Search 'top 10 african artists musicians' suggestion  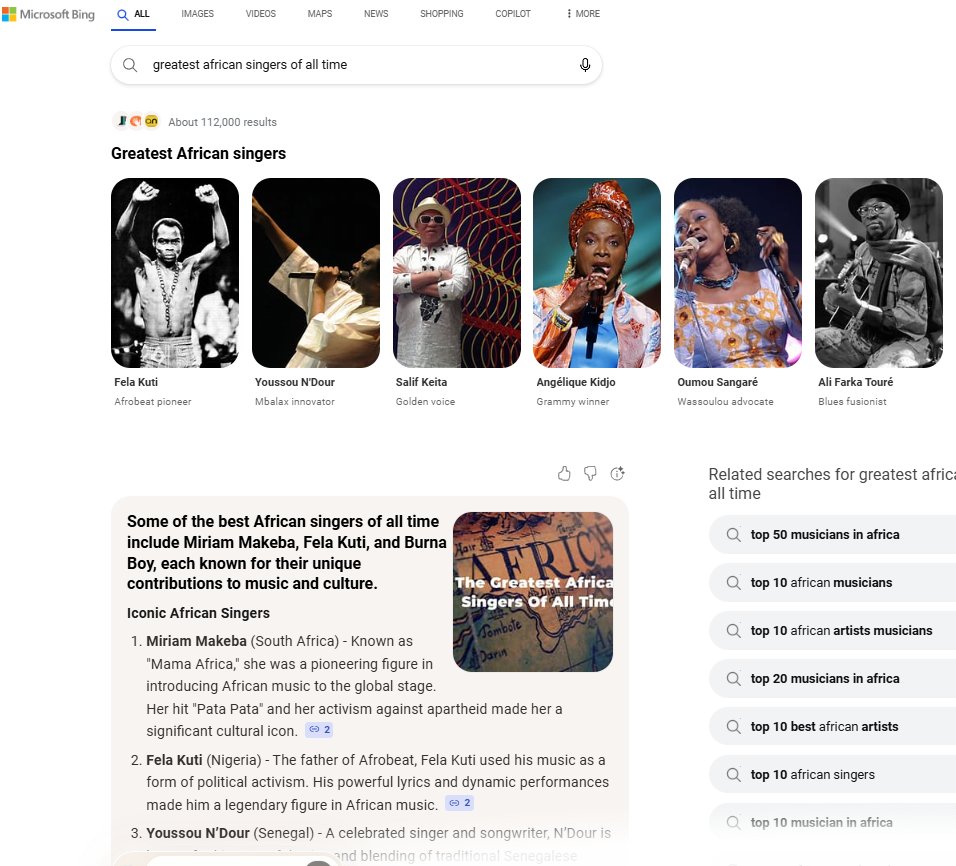pyautogui.click(x=832, y=631)
